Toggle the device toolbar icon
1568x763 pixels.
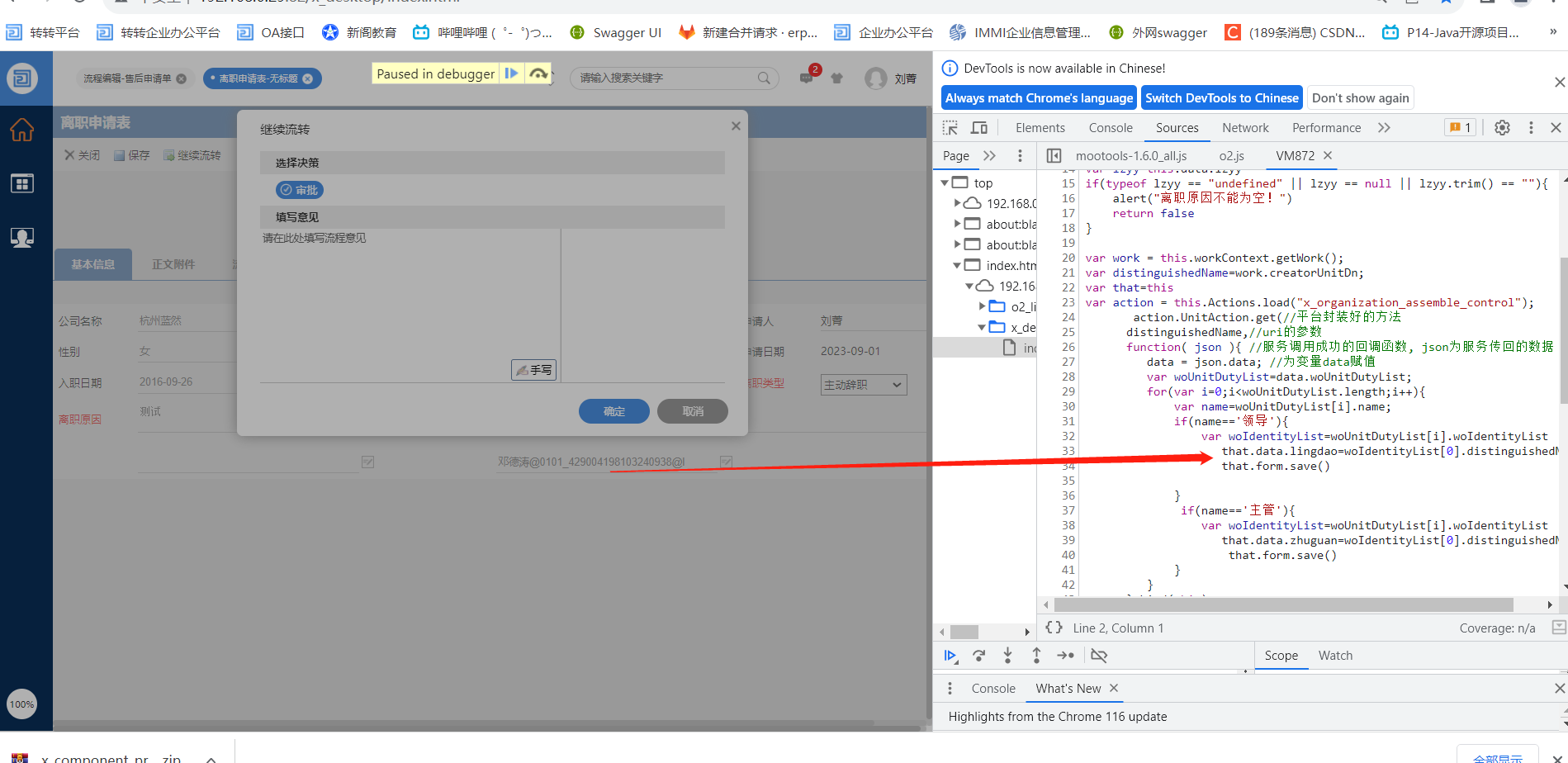979,128
